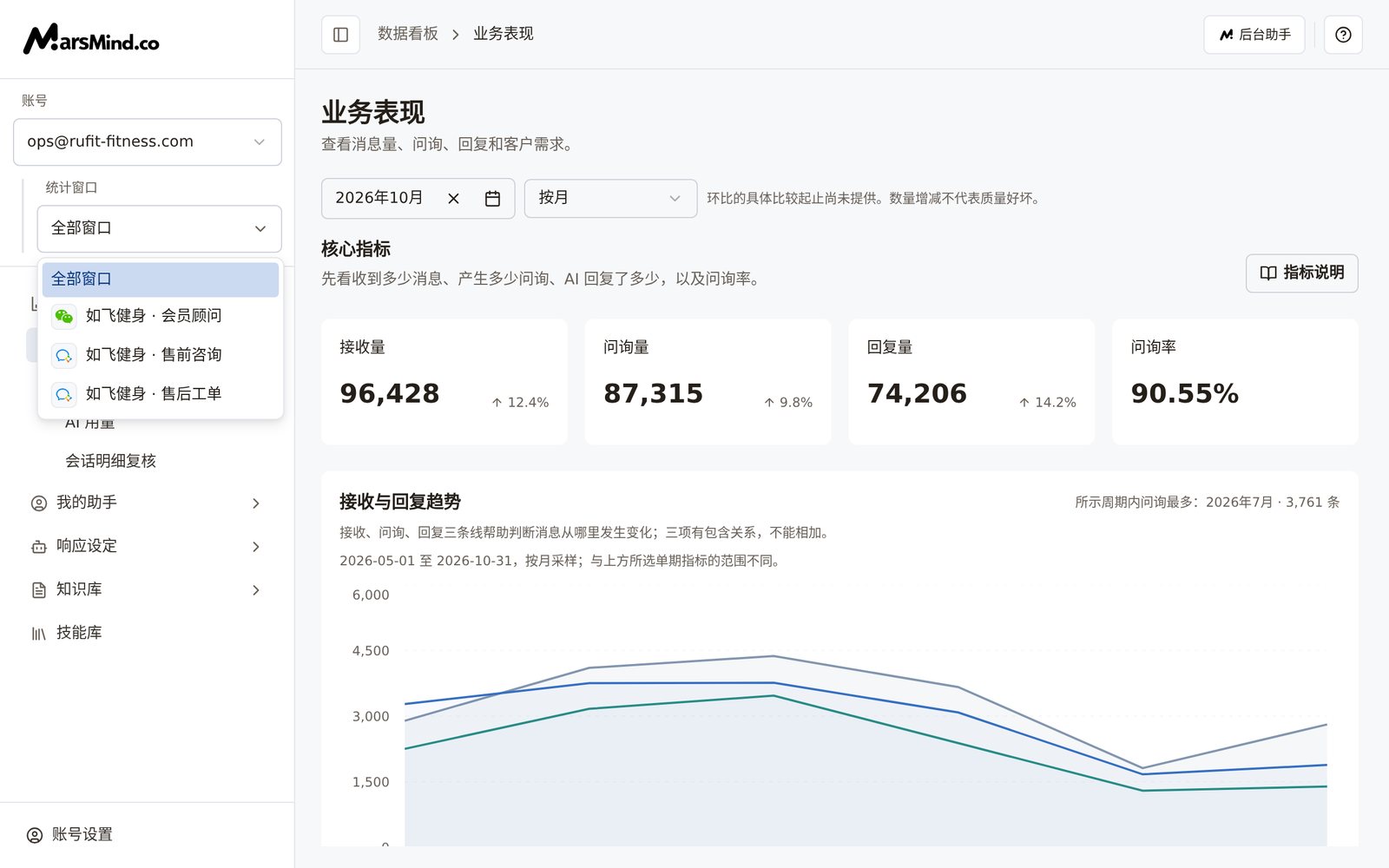Click the 接收与回复趋势 chart title
Viewport: 1389px width, 868px height.
(400, 502)
